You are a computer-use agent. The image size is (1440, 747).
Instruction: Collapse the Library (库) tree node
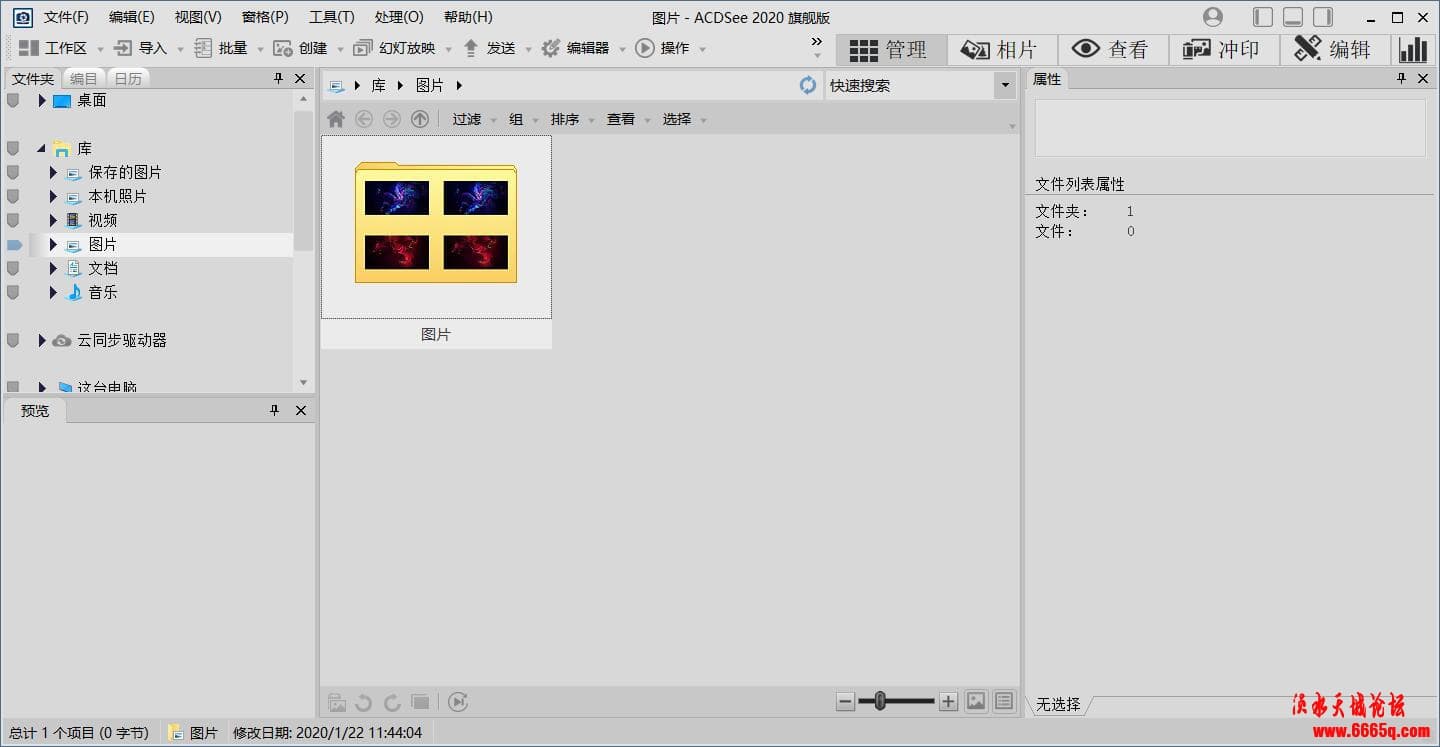point(41,148)
